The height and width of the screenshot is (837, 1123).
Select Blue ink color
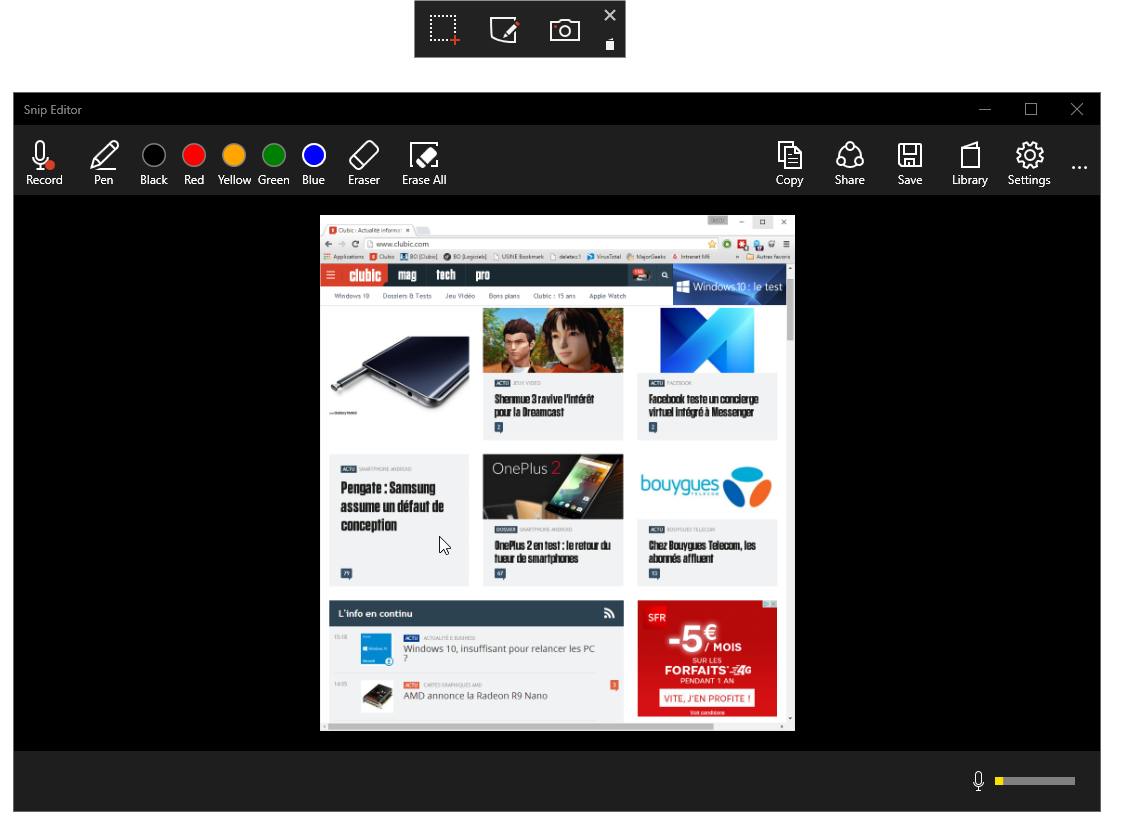[314, 156]
